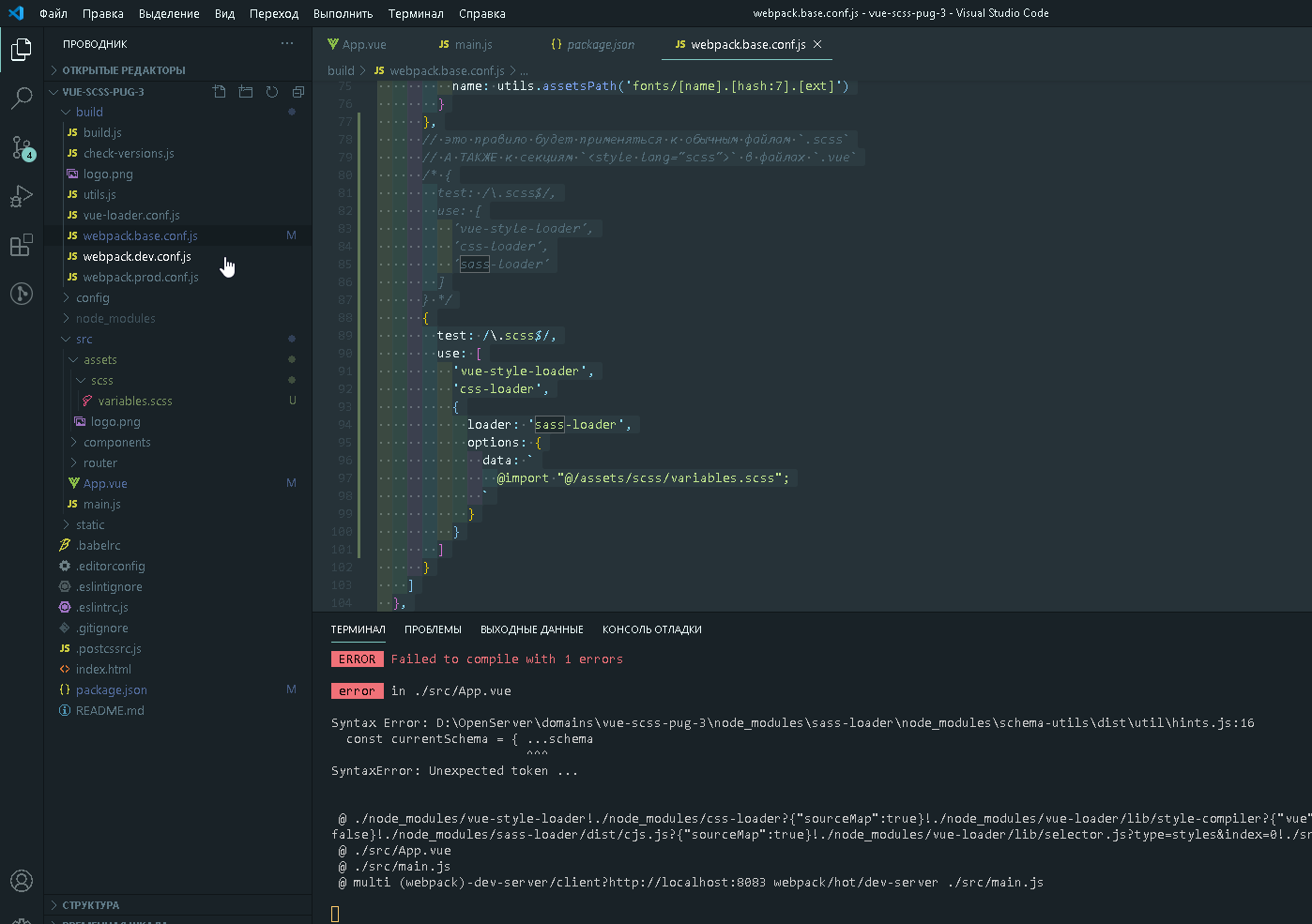1312x924 pixels.
Task: Open Source Control view with 4 changes
Action: point(22,147)
